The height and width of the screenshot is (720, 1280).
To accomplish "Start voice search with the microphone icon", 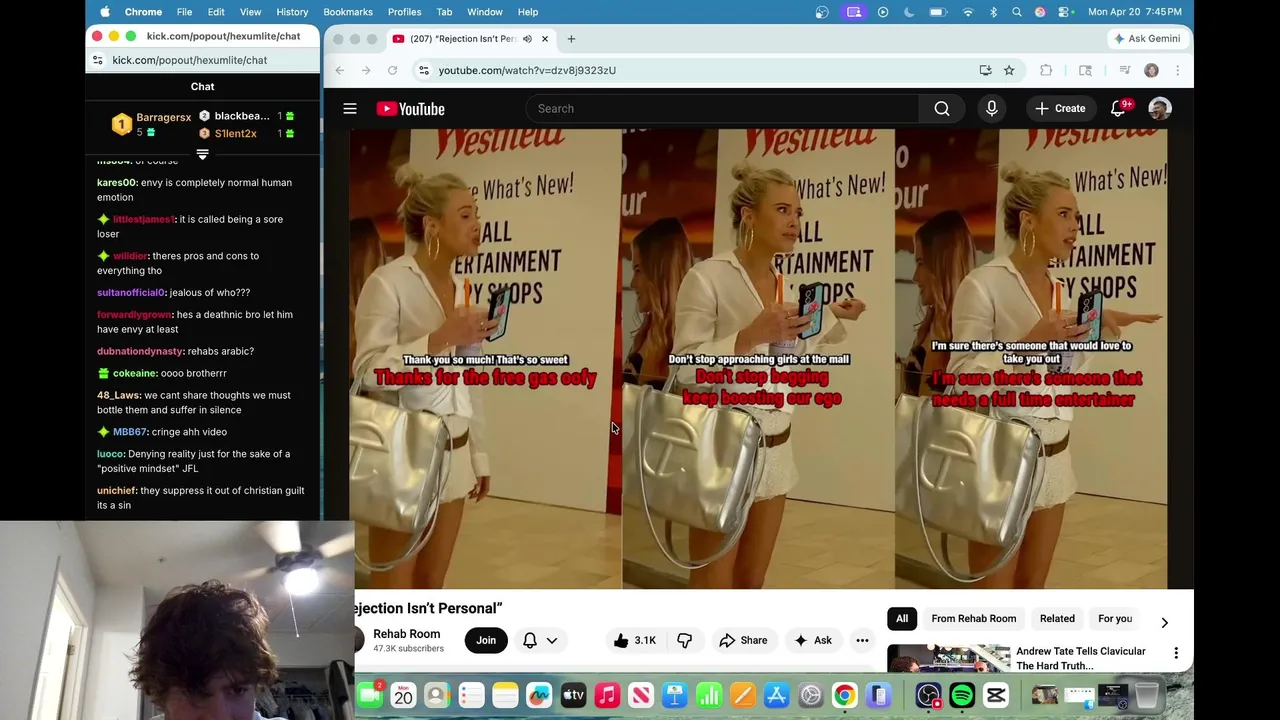I will point(992,109).
